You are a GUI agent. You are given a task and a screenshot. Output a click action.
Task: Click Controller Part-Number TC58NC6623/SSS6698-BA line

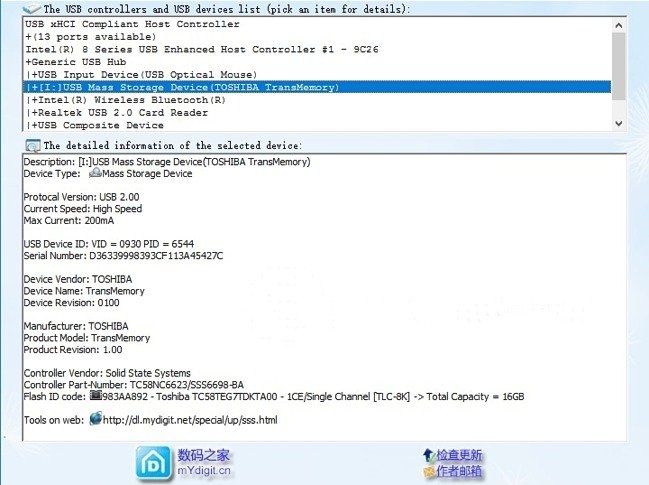point(134,385)
